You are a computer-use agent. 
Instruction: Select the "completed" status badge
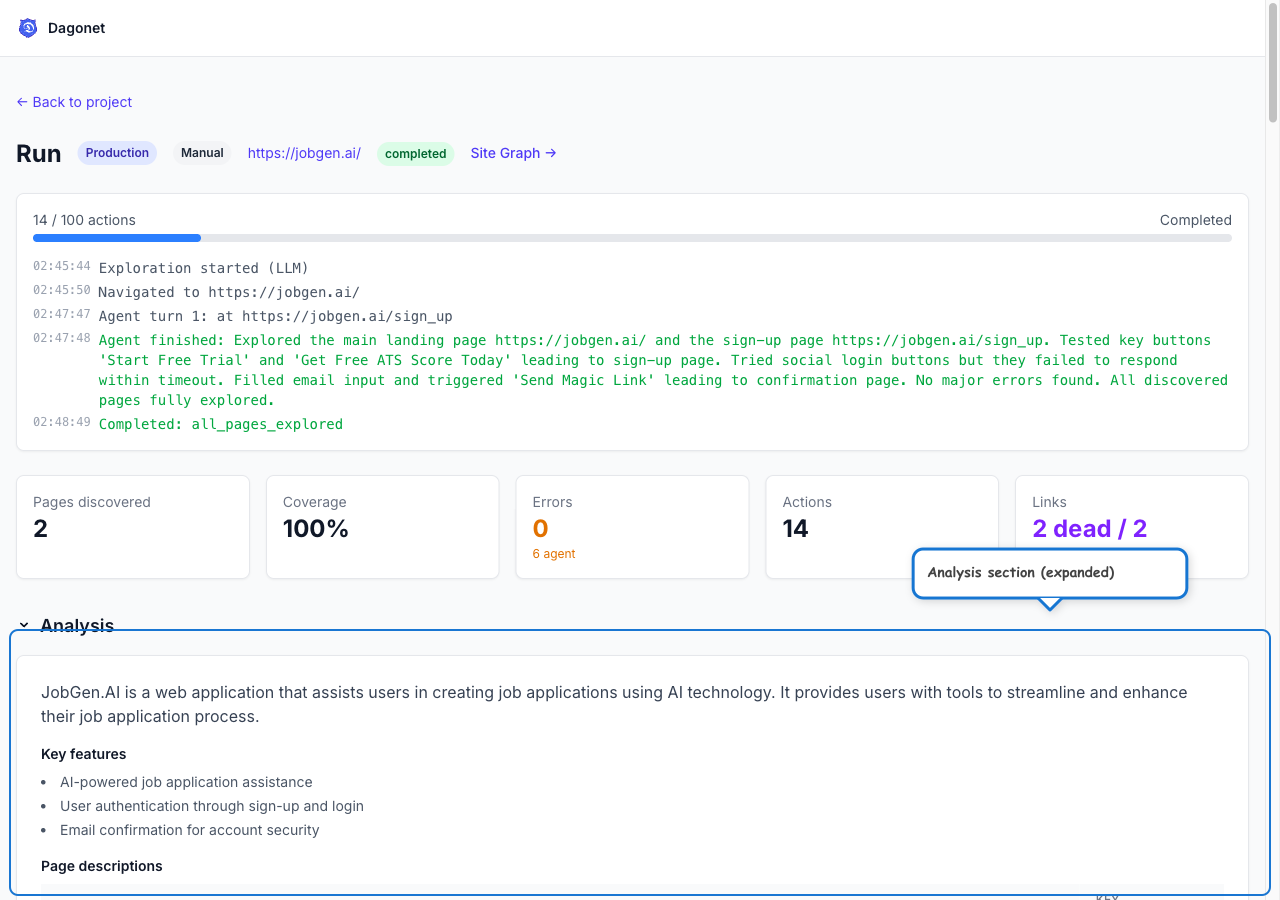pyautogui.click(x=415, y=154)
